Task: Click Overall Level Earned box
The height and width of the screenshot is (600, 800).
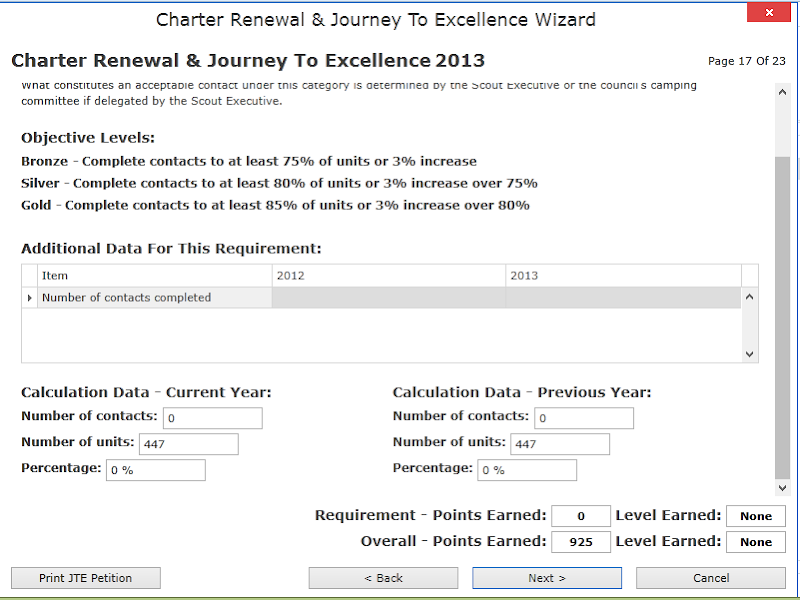Action: [x=756, y=542]
